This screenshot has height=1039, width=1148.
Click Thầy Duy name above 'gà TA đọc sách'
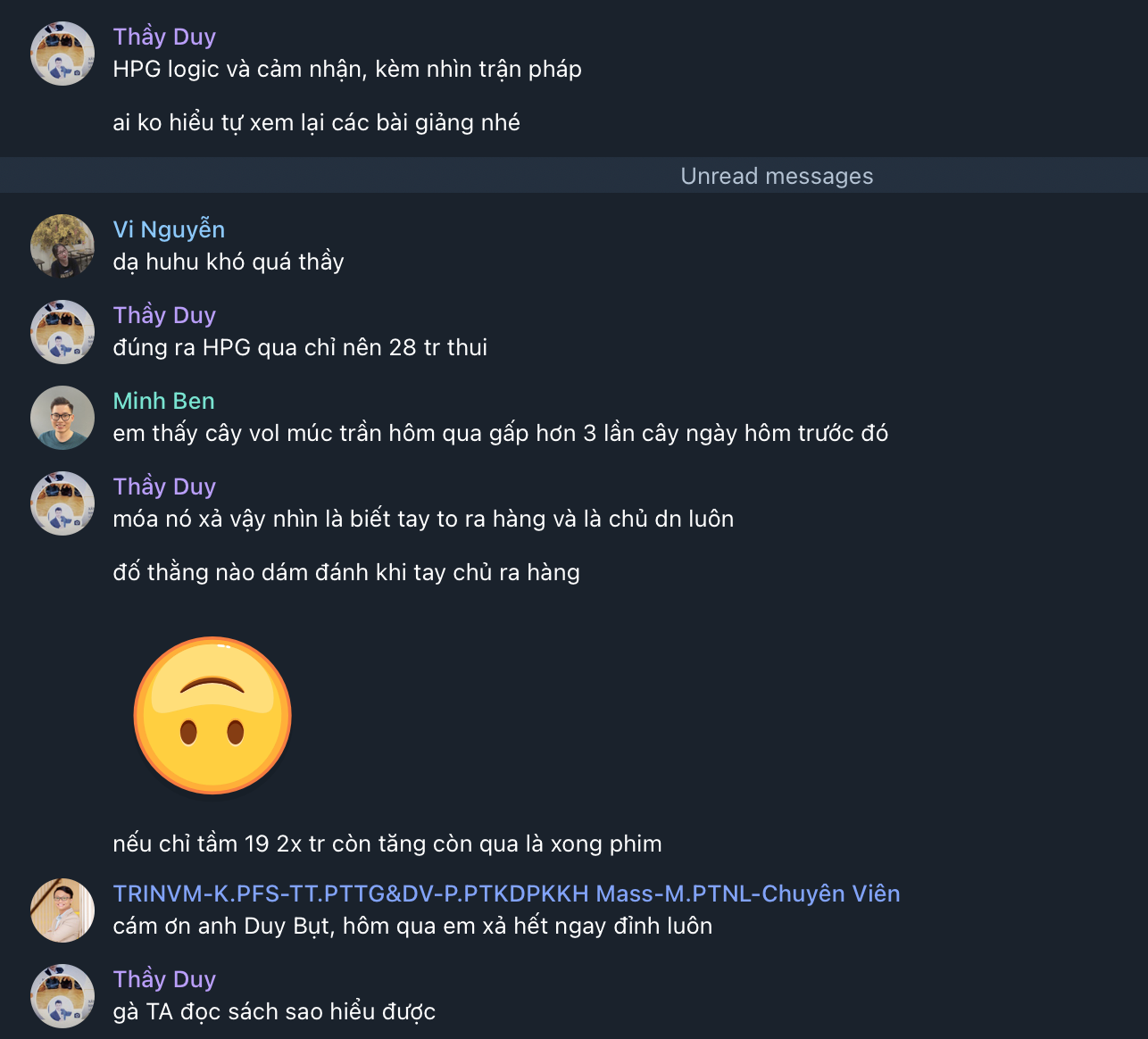coord(164,979)
